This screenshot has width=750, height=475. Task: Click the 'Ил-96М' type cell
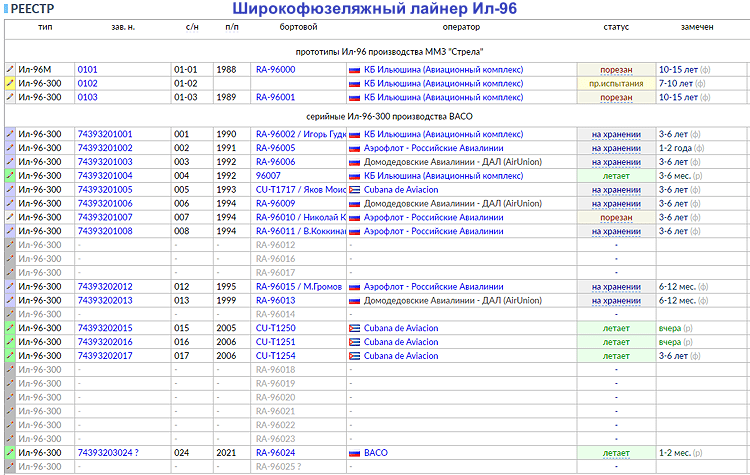(x=34, y=69)
